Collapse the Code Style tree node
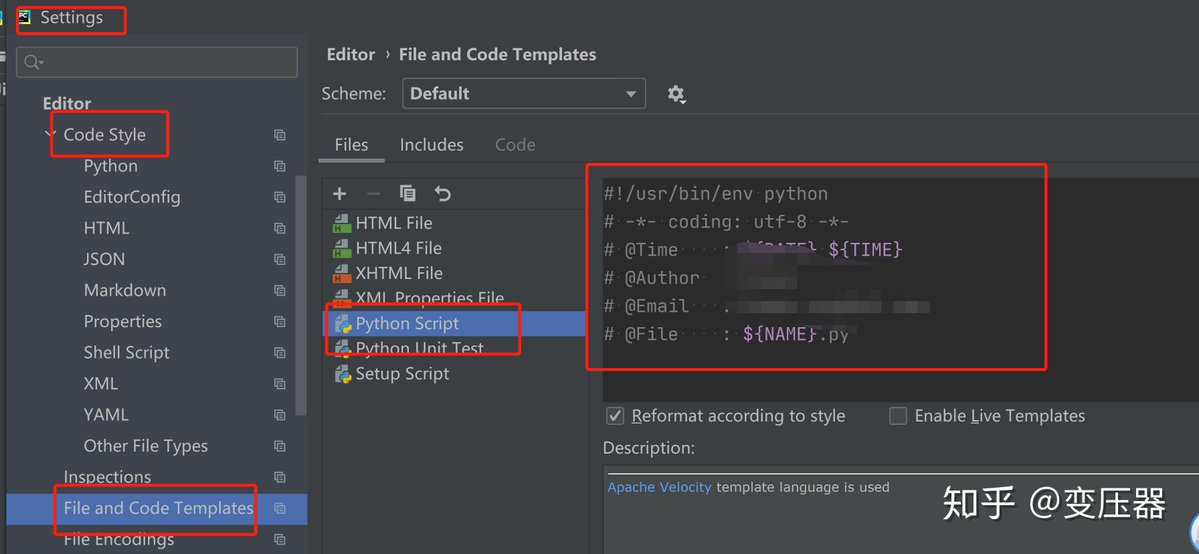 [50, 135]
